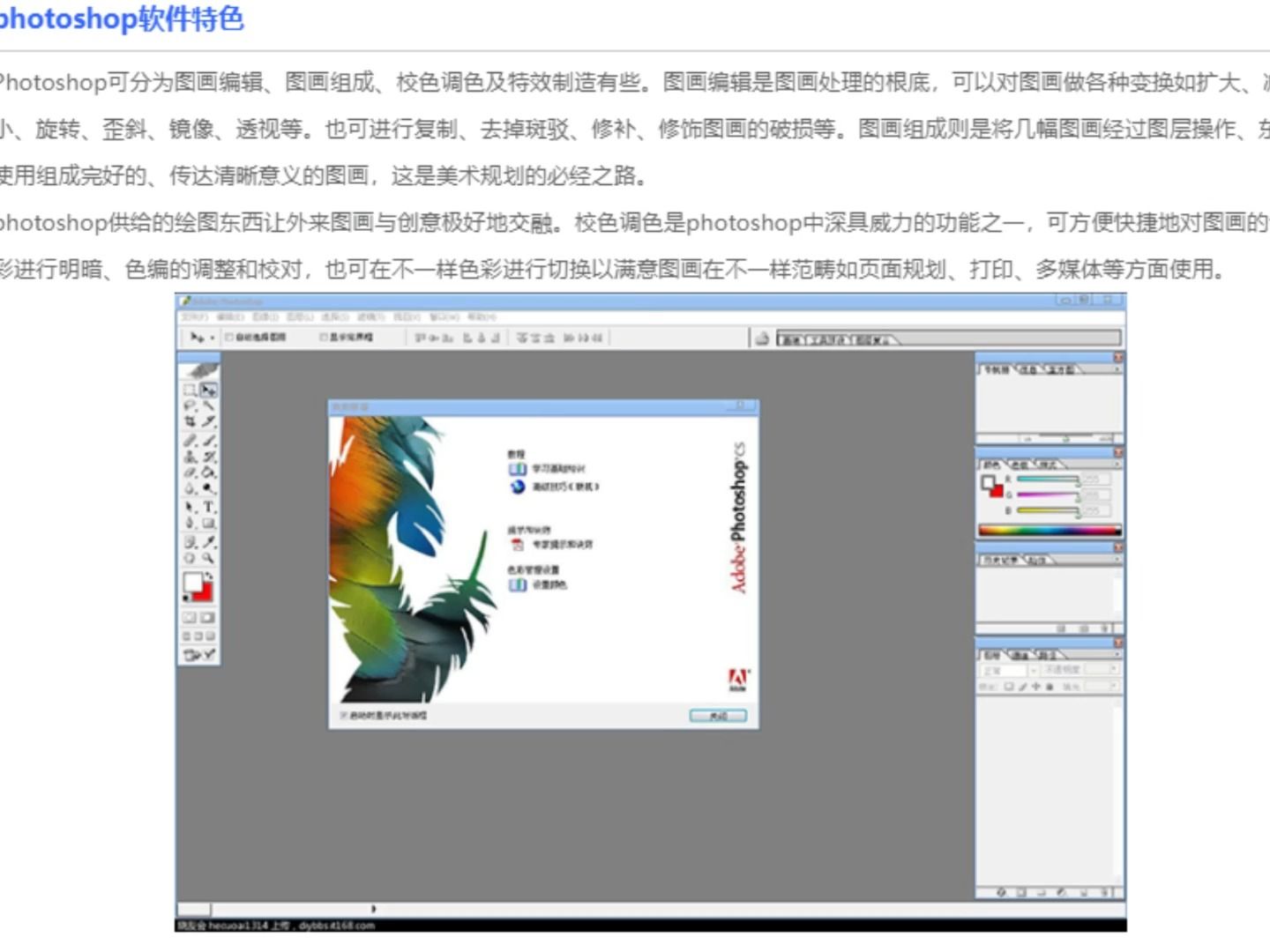Screen dimensions: 1270x952
Task: Toggle the 显示定界框 checkbox
Action: point(324,337)
